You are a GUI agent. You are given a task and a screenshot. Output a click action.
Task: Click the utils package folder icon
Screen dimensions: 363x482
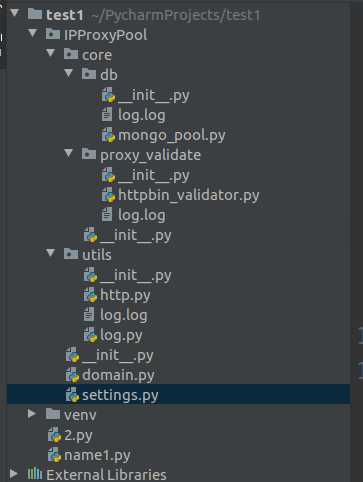[x=71, y=254]
